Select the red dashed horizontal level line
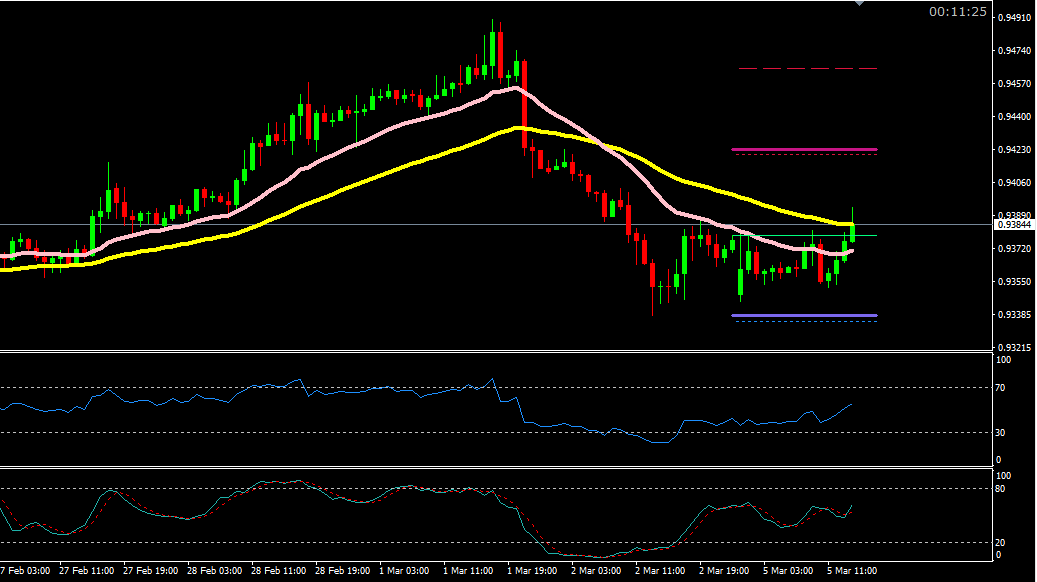 click(808, 68)
